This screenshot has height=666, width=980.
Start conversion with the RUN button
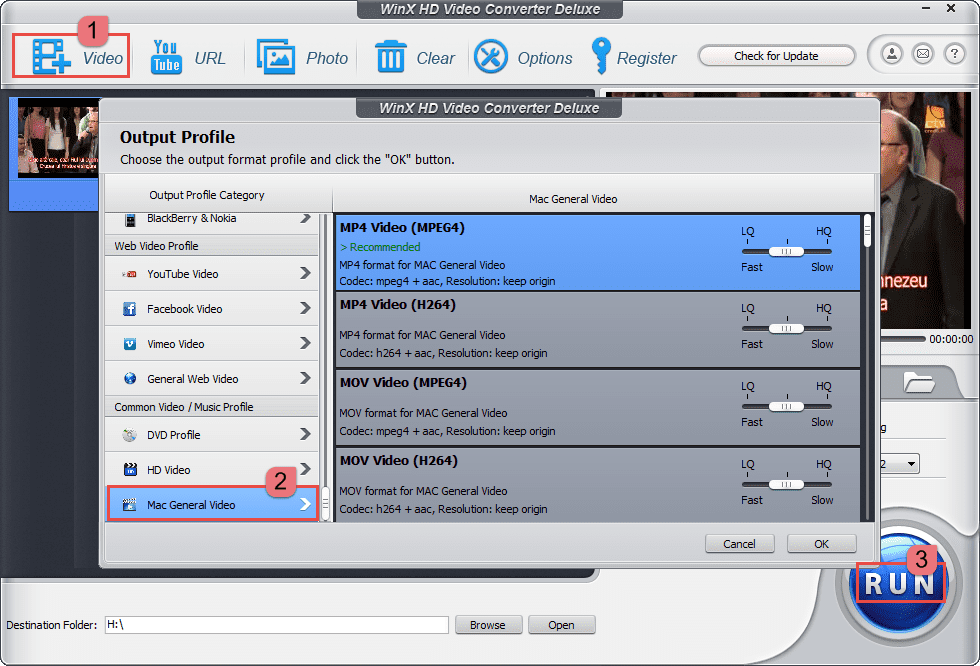point(899,584)
